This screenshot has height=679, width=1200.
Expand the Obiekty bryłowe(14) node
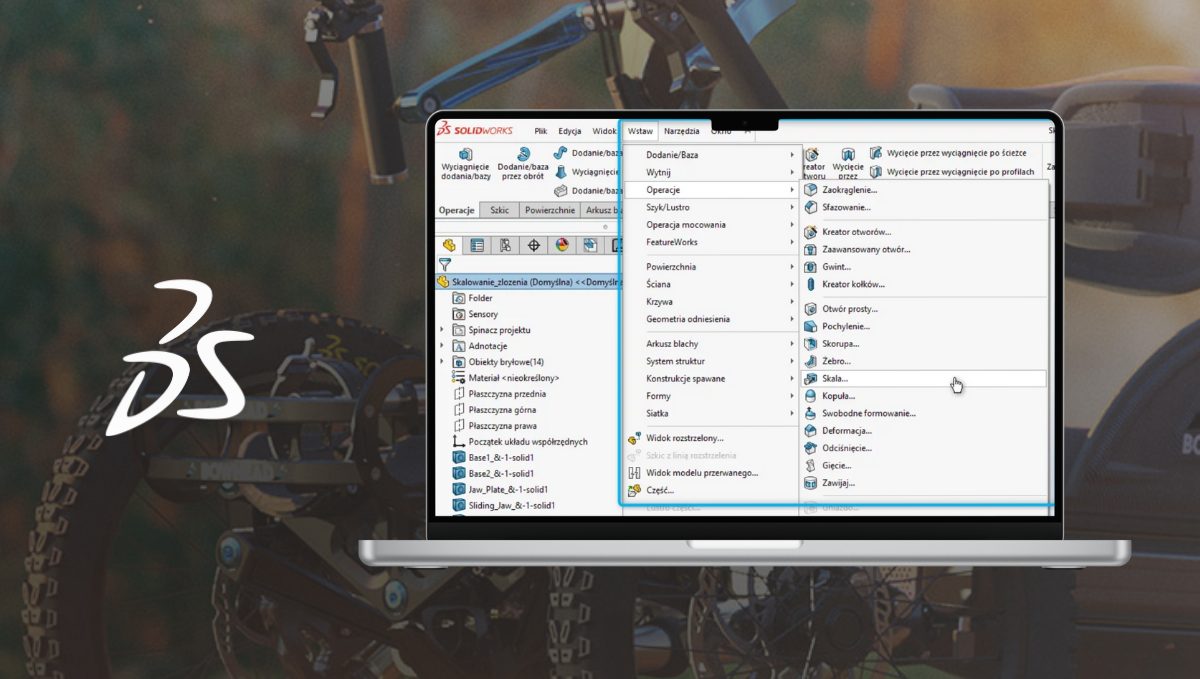point(443,362)
